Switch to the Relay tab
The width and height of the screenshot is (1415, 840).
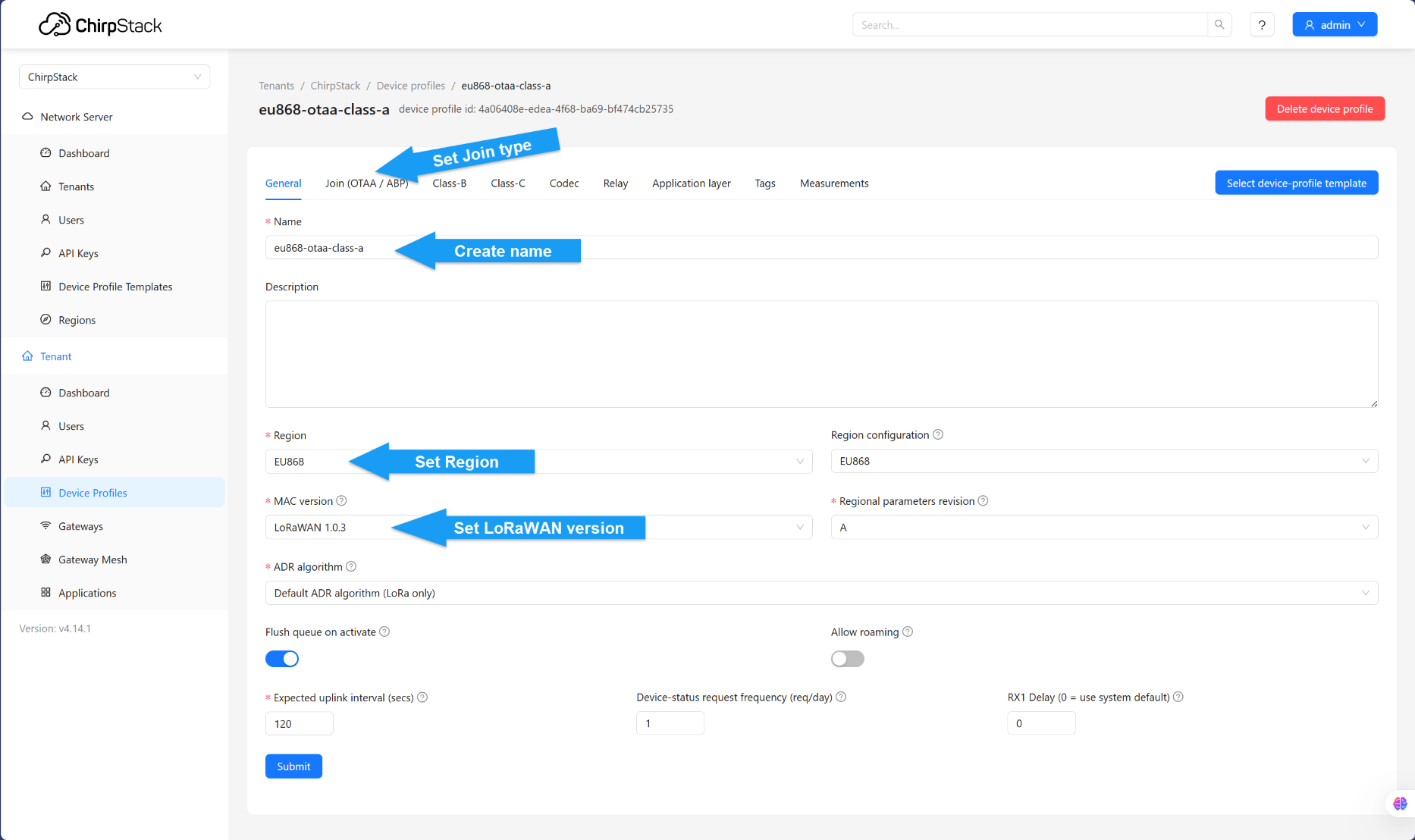click(x=616, y=183)
